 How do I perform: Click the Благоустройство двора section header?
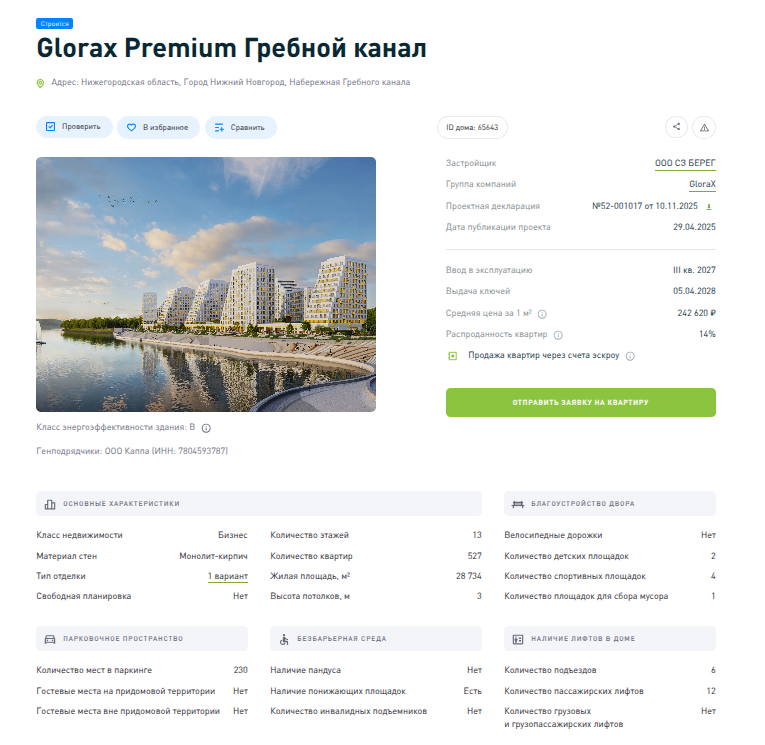click(610, 503)
